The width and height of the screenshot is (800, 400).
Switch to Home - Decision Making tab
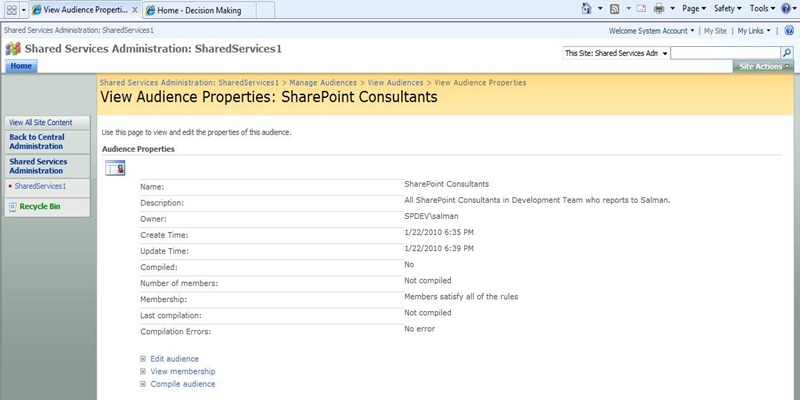tap(198, 10)
